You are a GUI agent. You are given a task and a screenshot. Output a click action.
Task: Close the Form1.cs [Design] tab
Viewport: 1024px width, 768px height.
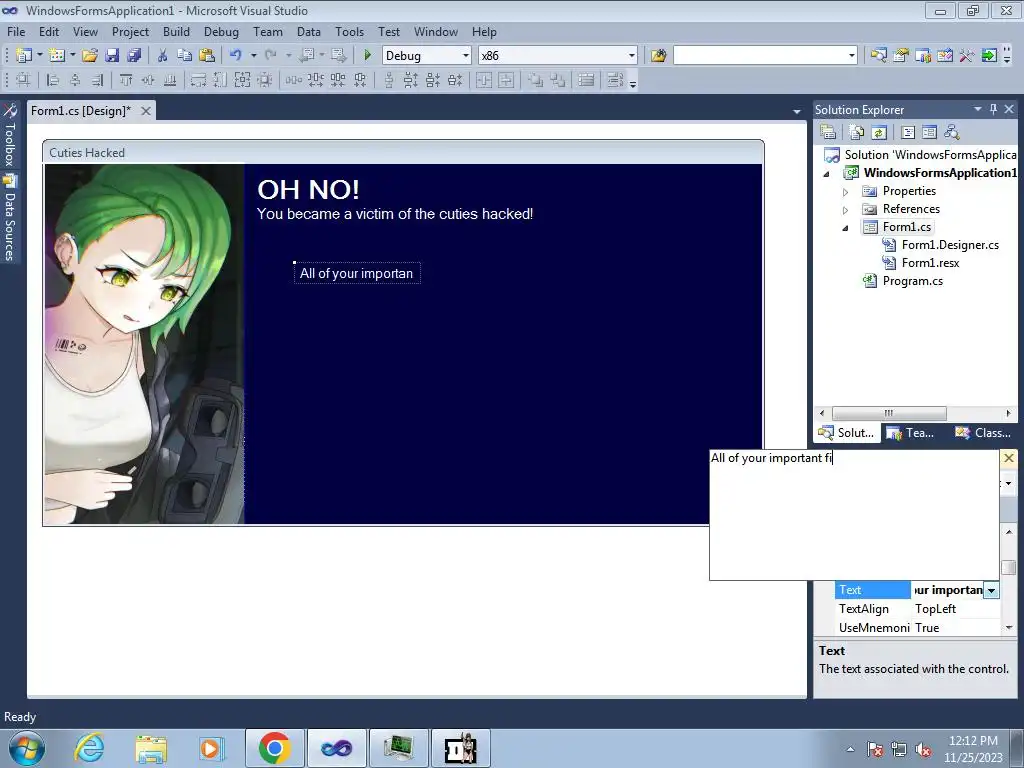[146, 111]
